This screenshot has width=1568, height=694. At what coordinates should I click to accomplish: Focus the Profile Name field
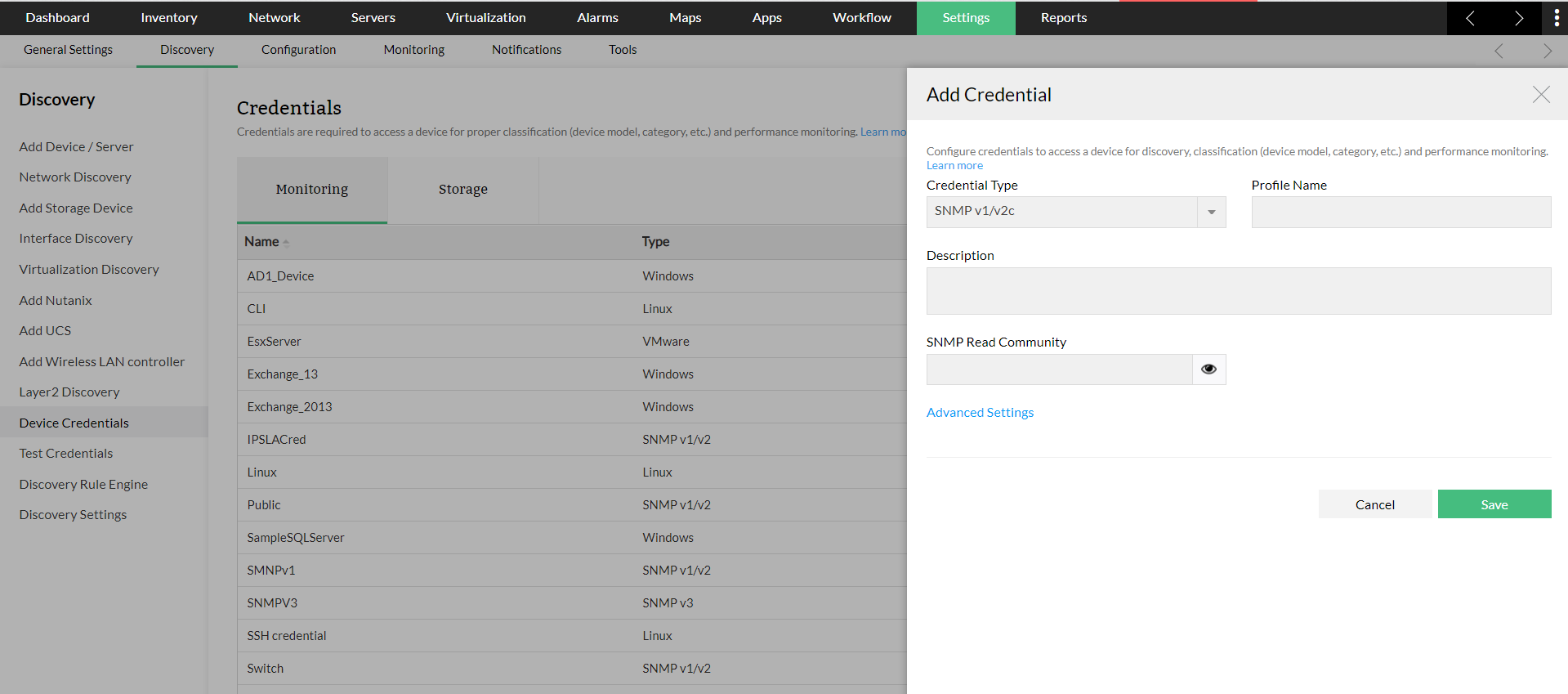coord(1400,212)
